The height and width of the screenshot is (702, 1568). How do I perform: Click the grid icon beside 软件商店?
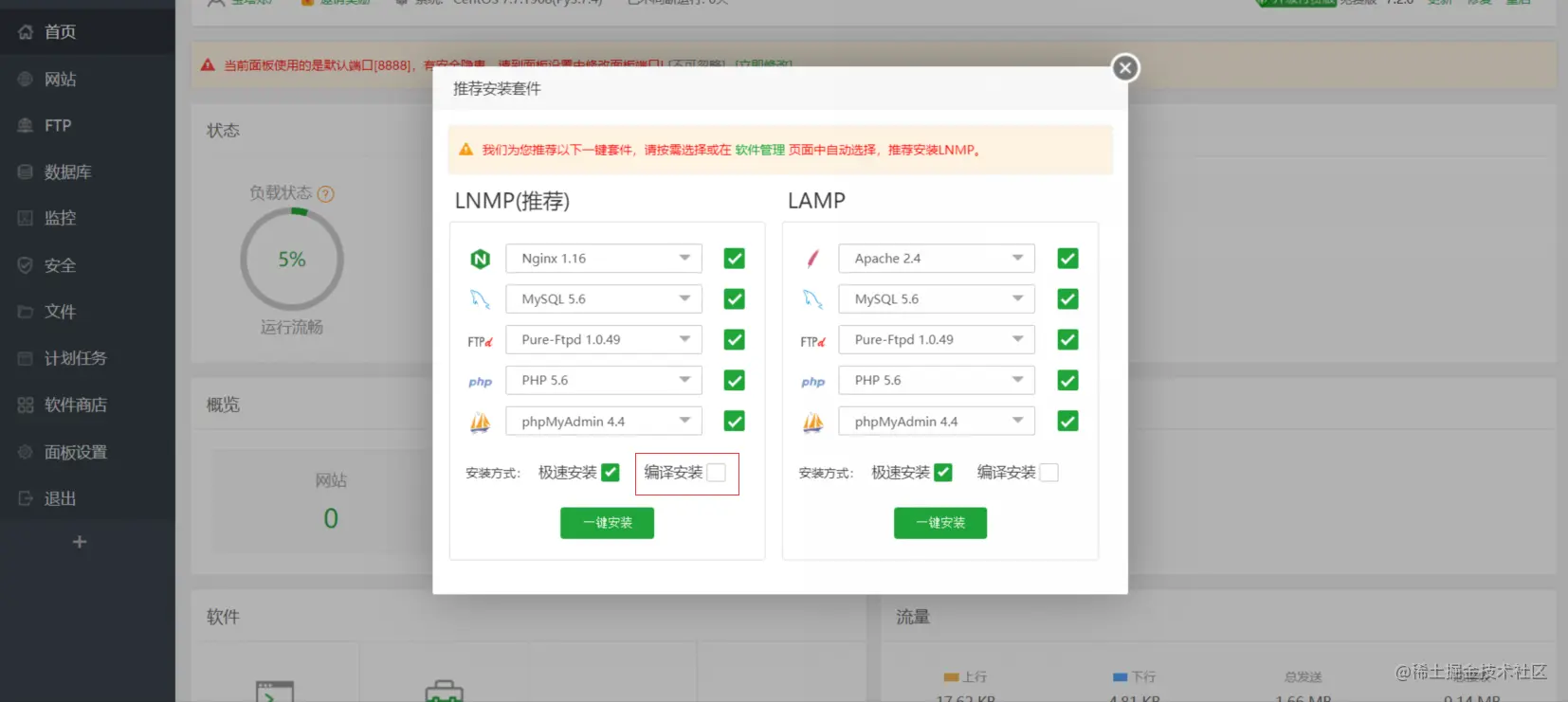coord(26,405)
